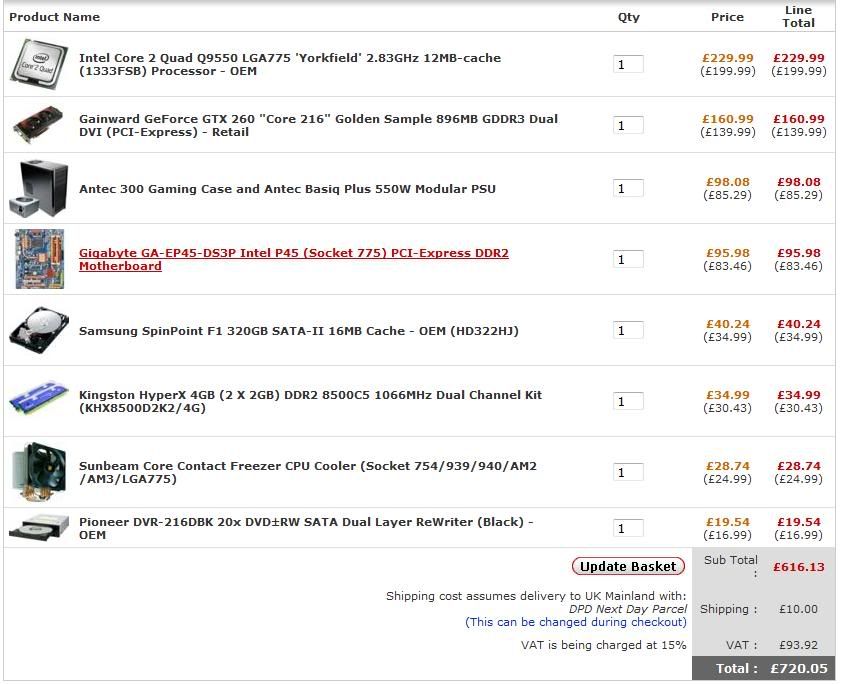The image size is (846, 684).
Task: Edit quantity field for Kingston HyperX memory
Action: coord(628,402)
